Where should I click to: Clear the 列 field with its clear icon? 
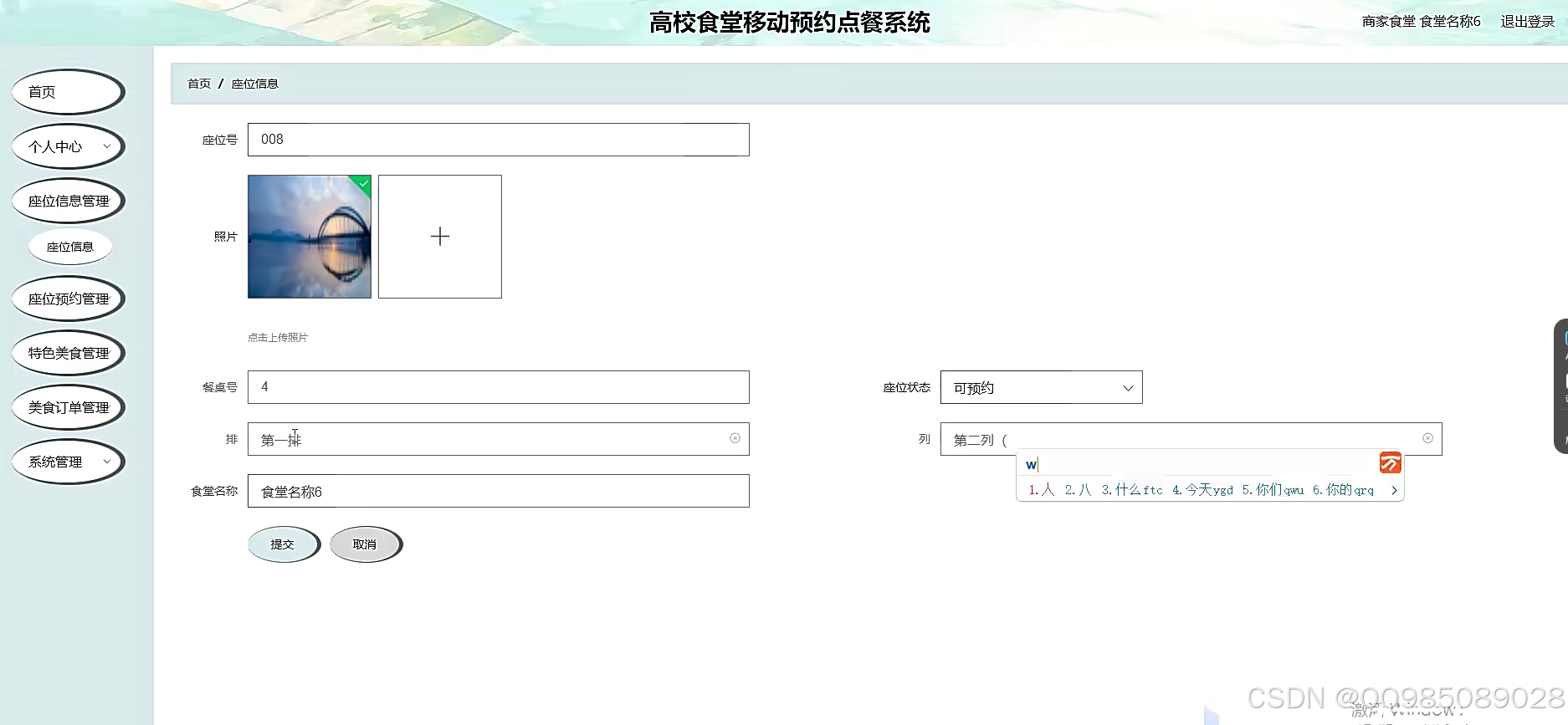(x=1427, y=438)
